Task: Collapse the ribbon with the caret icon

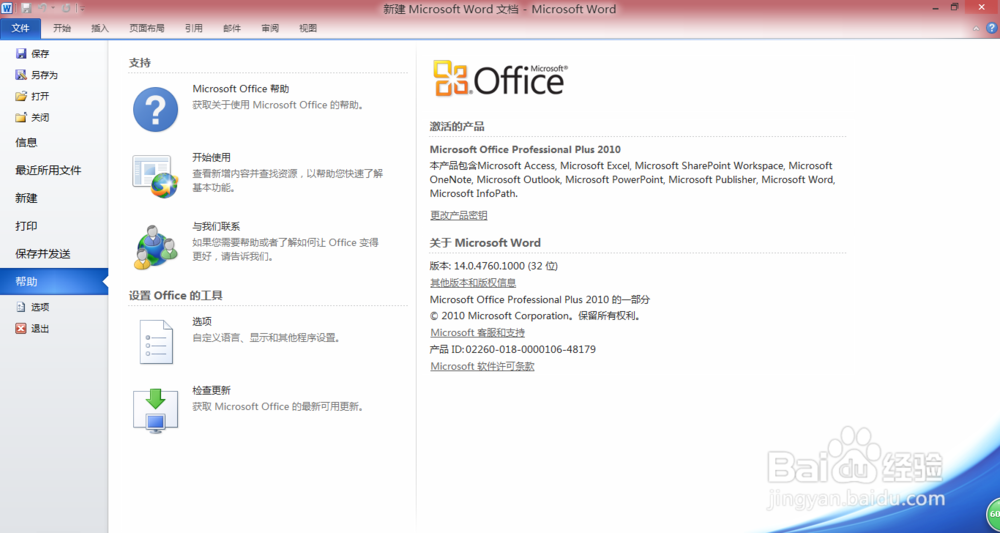Action: tap(976, 29)
